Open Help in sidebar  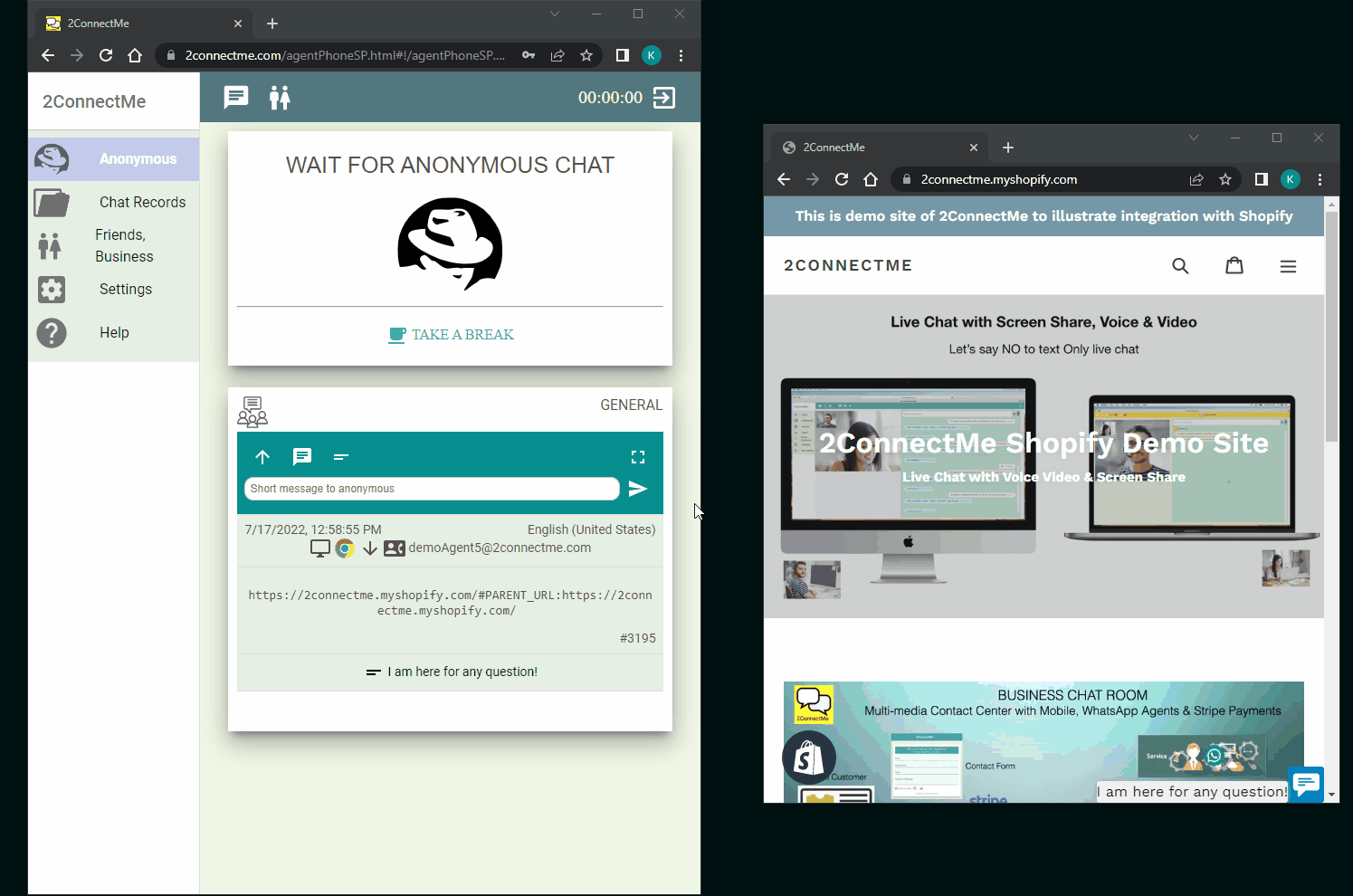(x=114, y=333)
